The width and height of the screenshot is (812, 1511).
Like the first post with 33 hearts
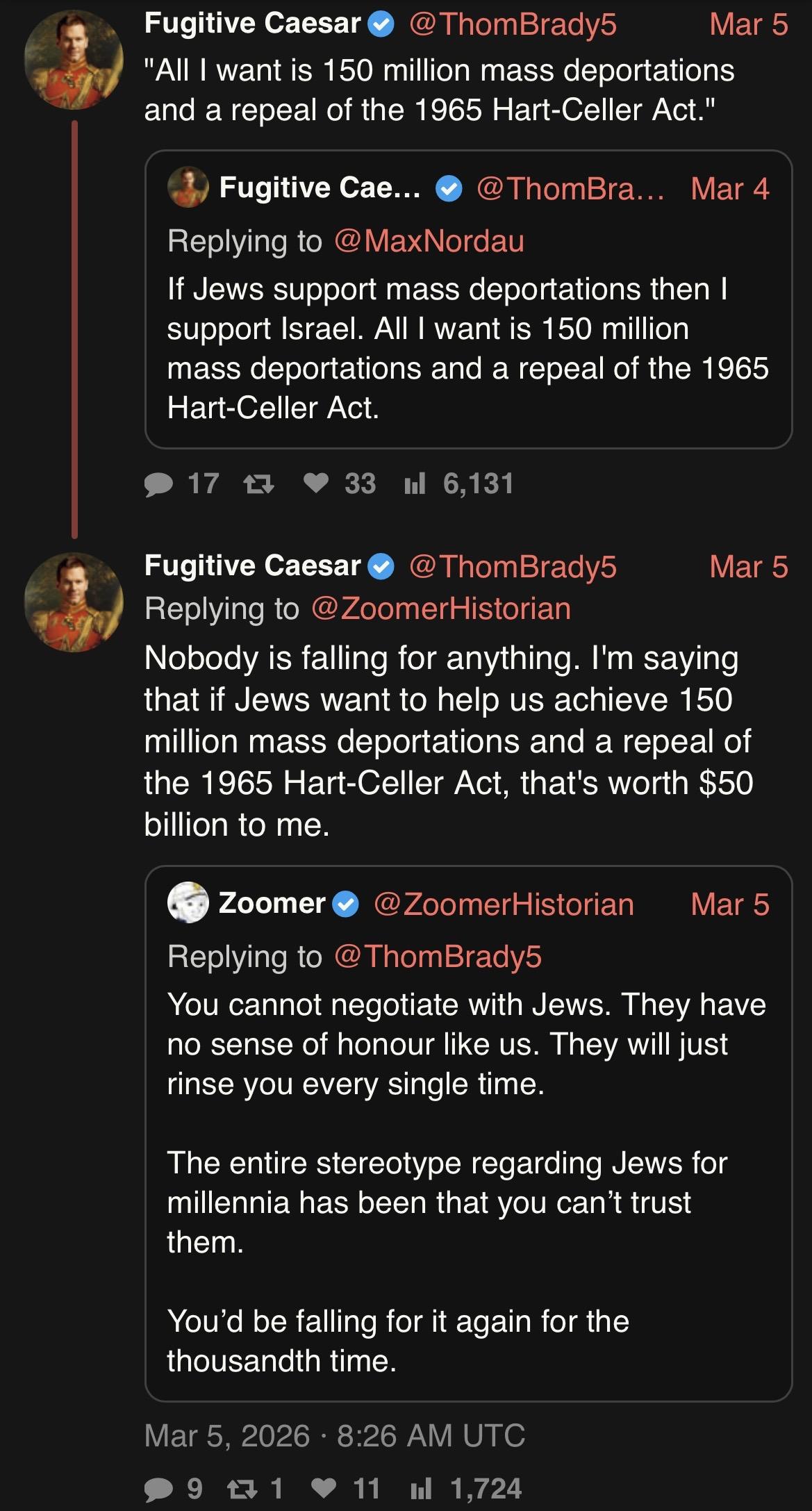(x=316, y=484)
